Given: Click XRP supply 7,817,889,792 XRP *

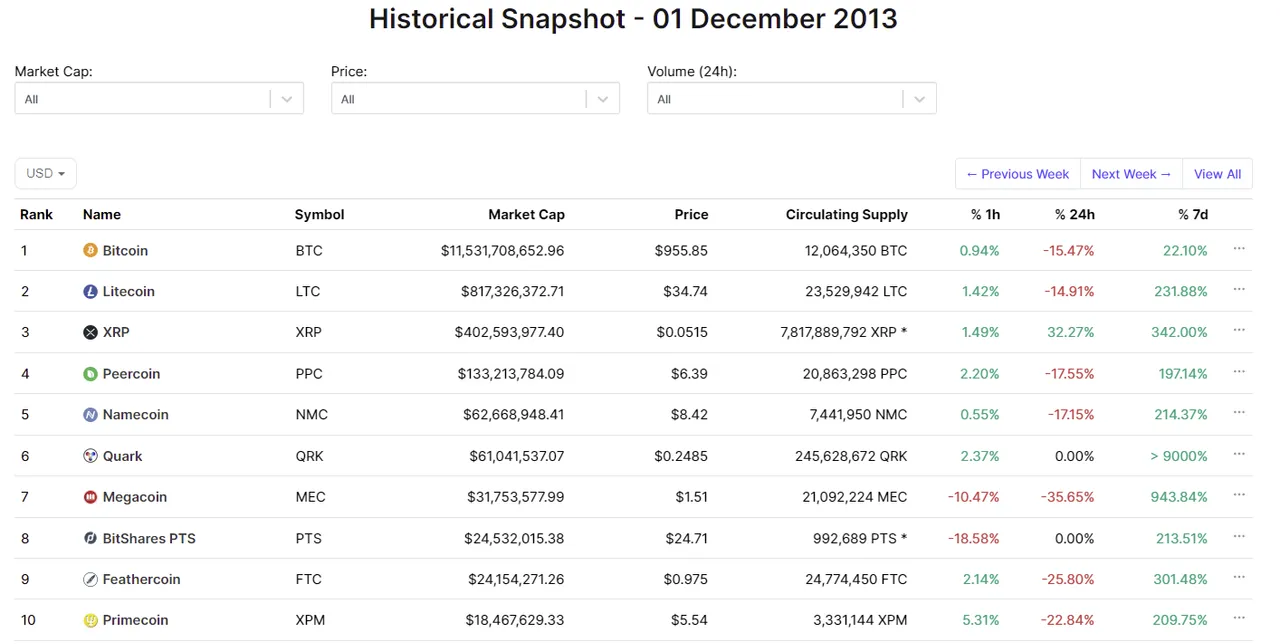Looking at the screenshot, I should point(844,333).
